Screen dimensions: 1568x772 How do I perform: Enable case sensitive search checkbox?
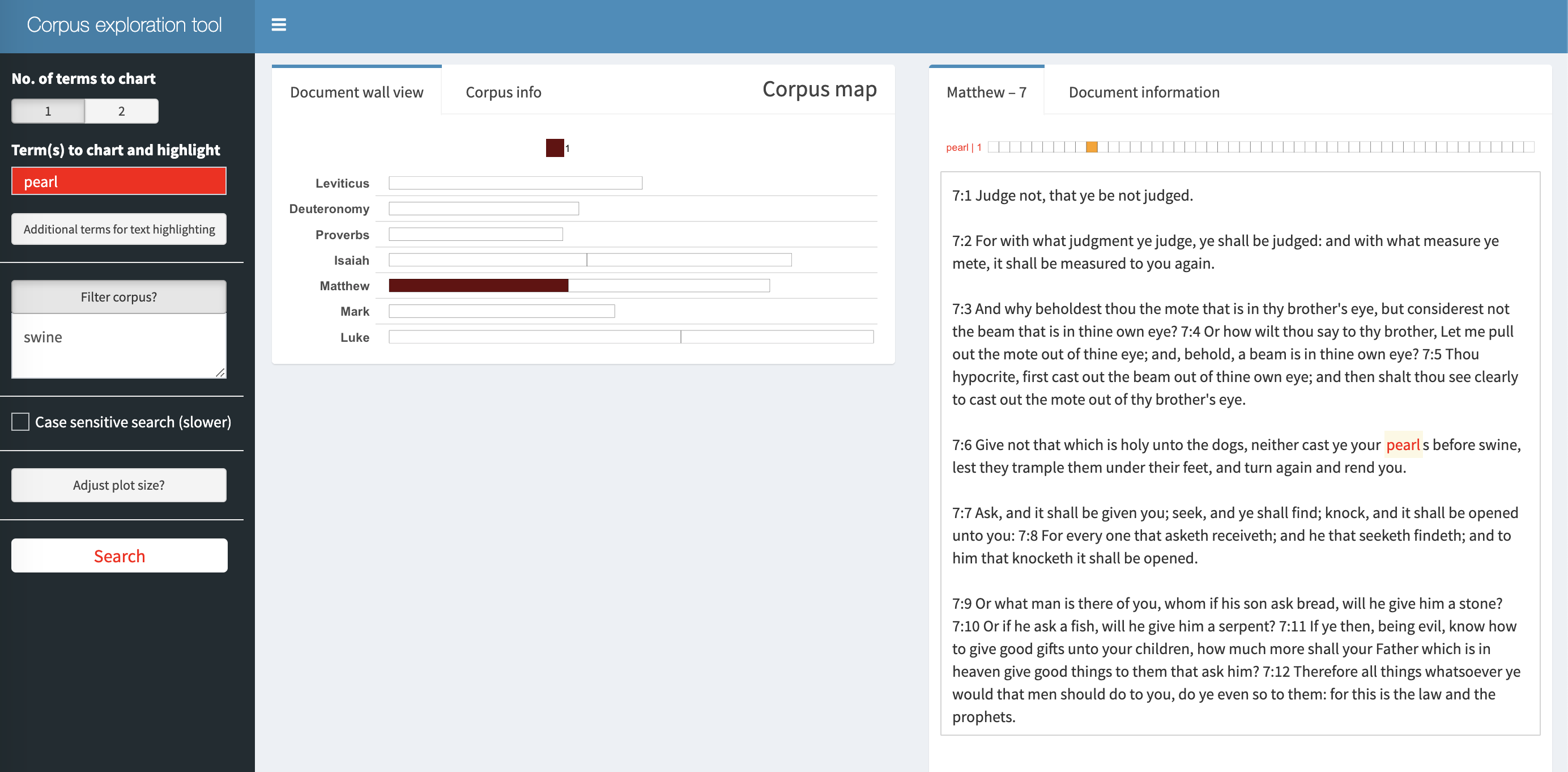[21, 422]
